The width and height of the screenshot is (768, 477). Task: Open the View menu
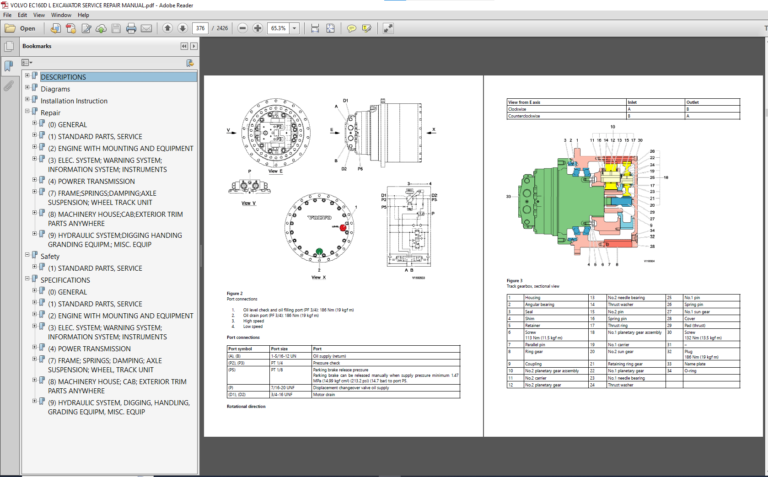pos(36,16)
